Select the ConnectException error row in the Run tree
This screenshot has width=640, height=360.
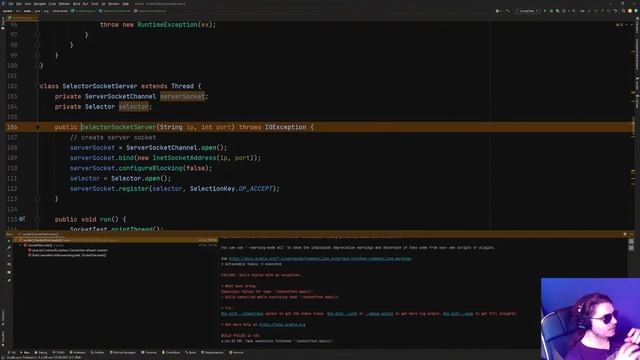click(x=68, y=250)
